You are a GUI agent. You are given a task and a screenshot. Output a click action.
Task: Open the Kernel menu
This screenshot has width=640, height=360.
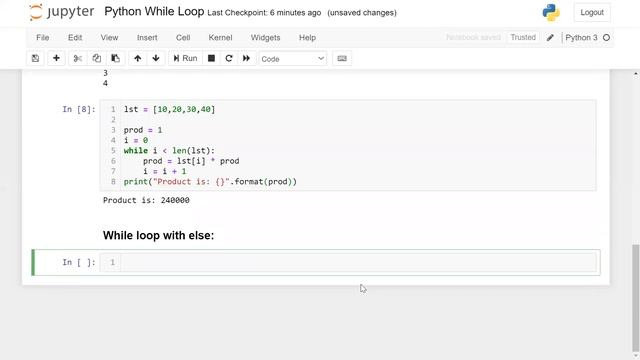click(x=220, y=38)
